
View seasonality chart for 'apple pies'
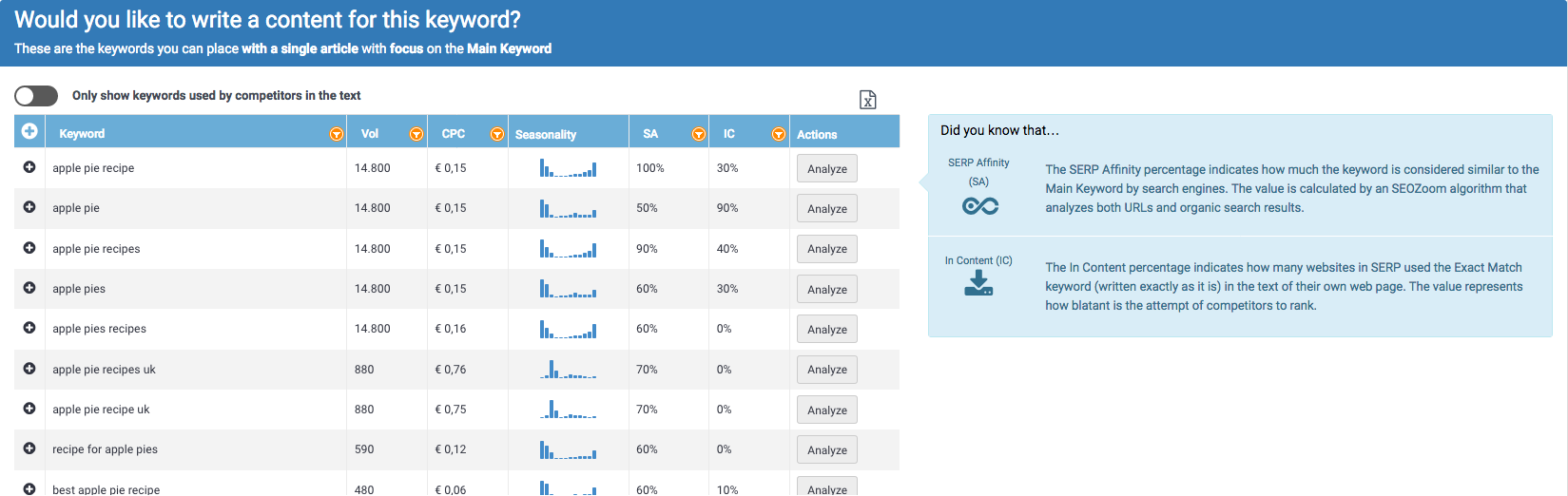click(x=569, y=288)
